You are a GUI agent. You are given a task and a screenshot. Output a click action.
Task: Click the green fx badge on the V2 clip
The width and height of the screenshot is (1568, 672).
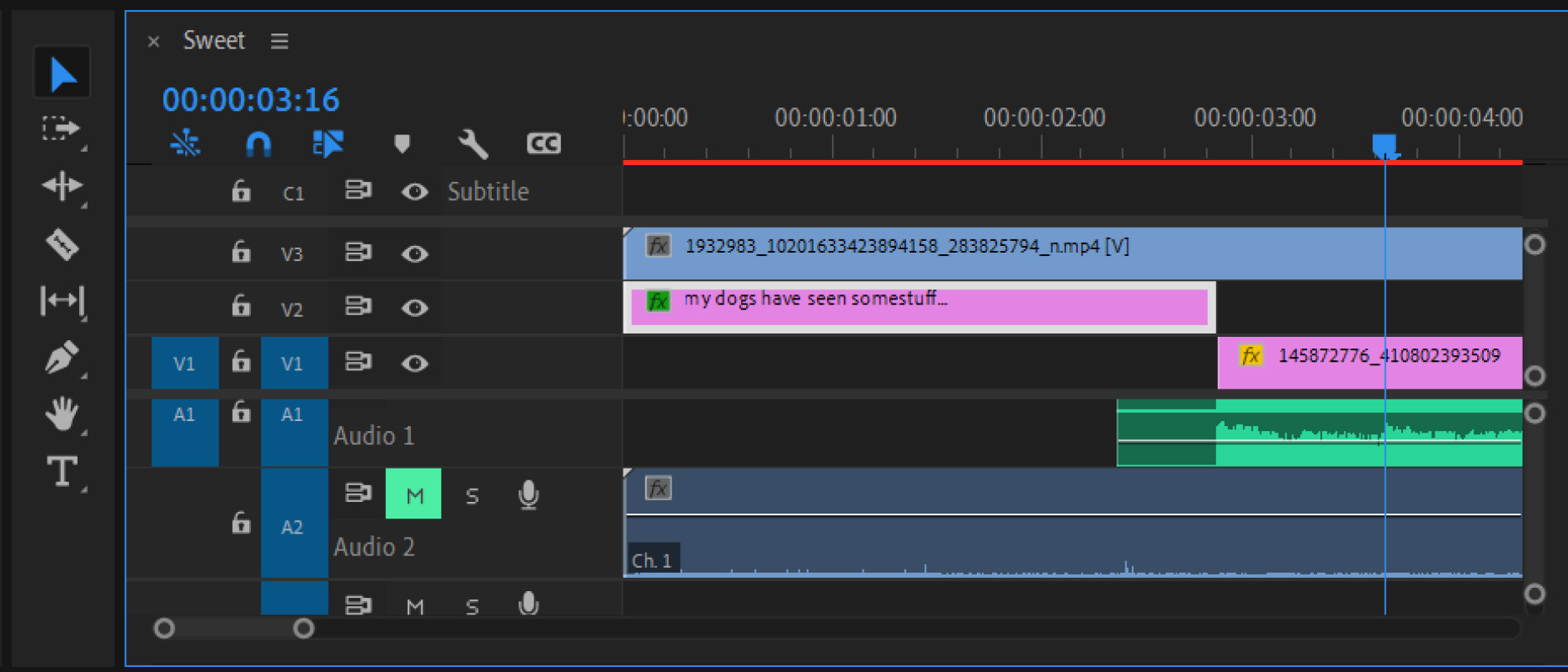point(658,301)
